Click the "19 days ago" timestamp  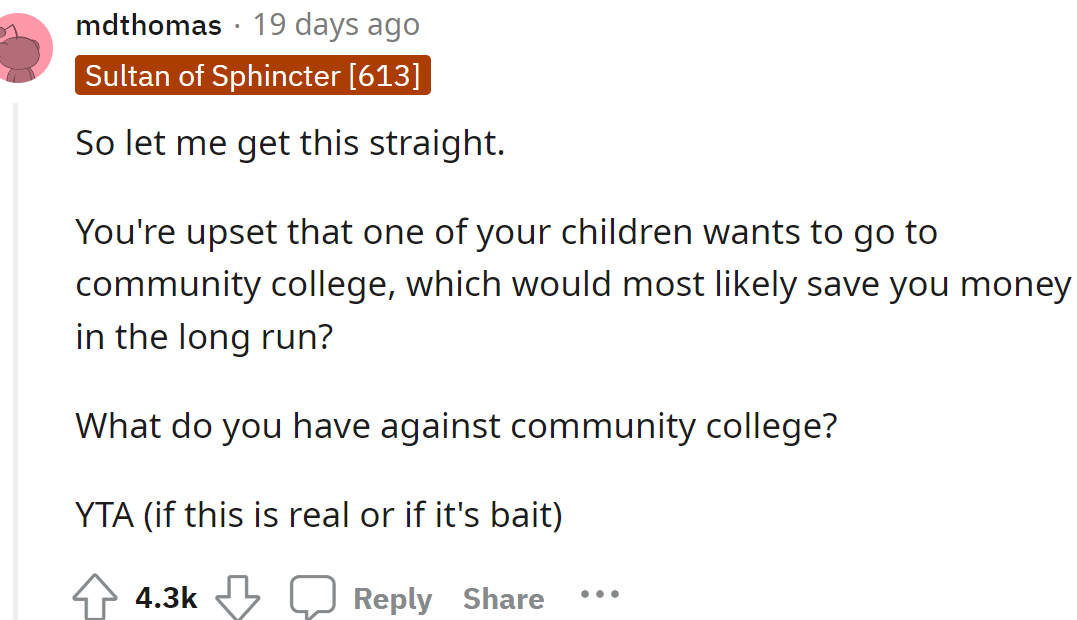coord(336,25)
